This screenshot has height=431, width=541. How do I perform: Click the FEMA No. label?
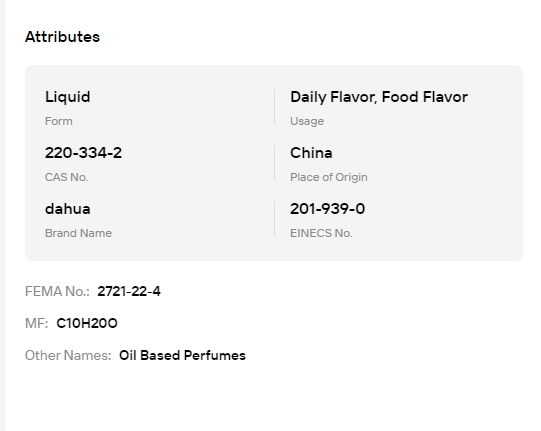(x=57, y=291)
